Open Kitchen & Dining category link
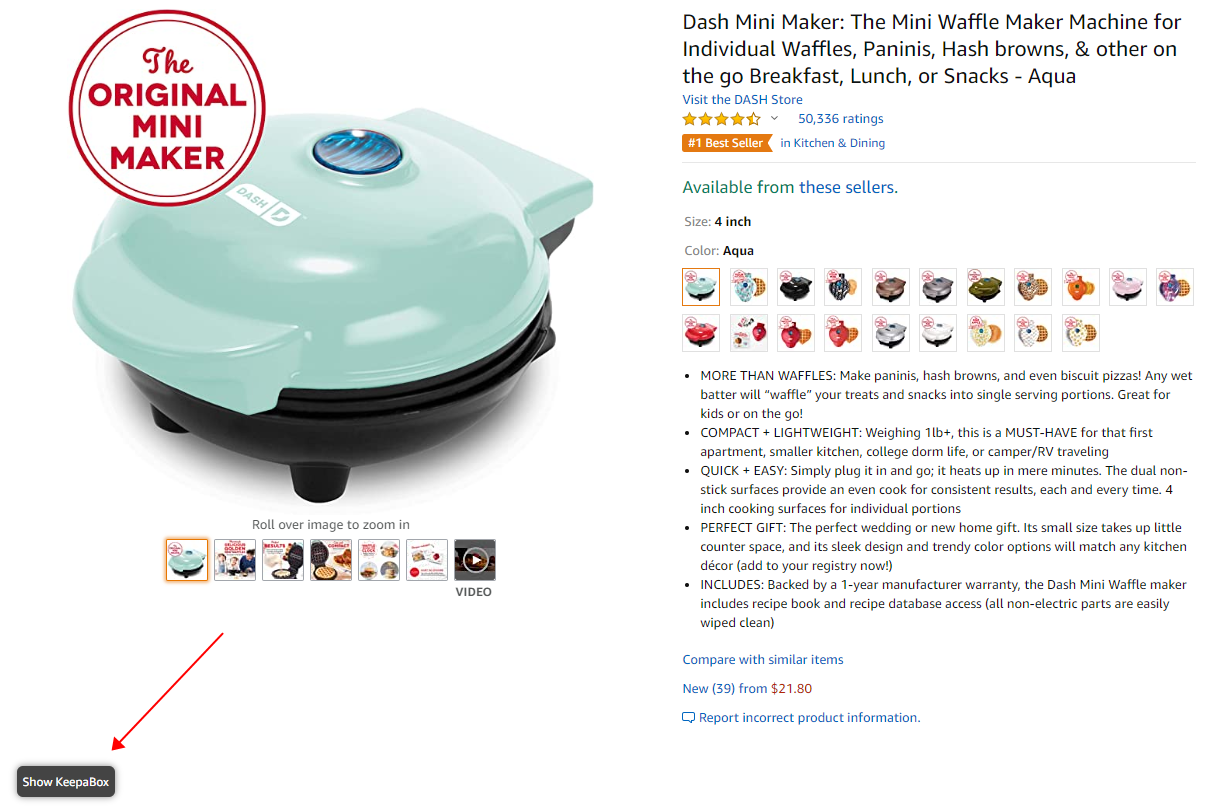Screen dimensions: 1219x806 [839, 143]
